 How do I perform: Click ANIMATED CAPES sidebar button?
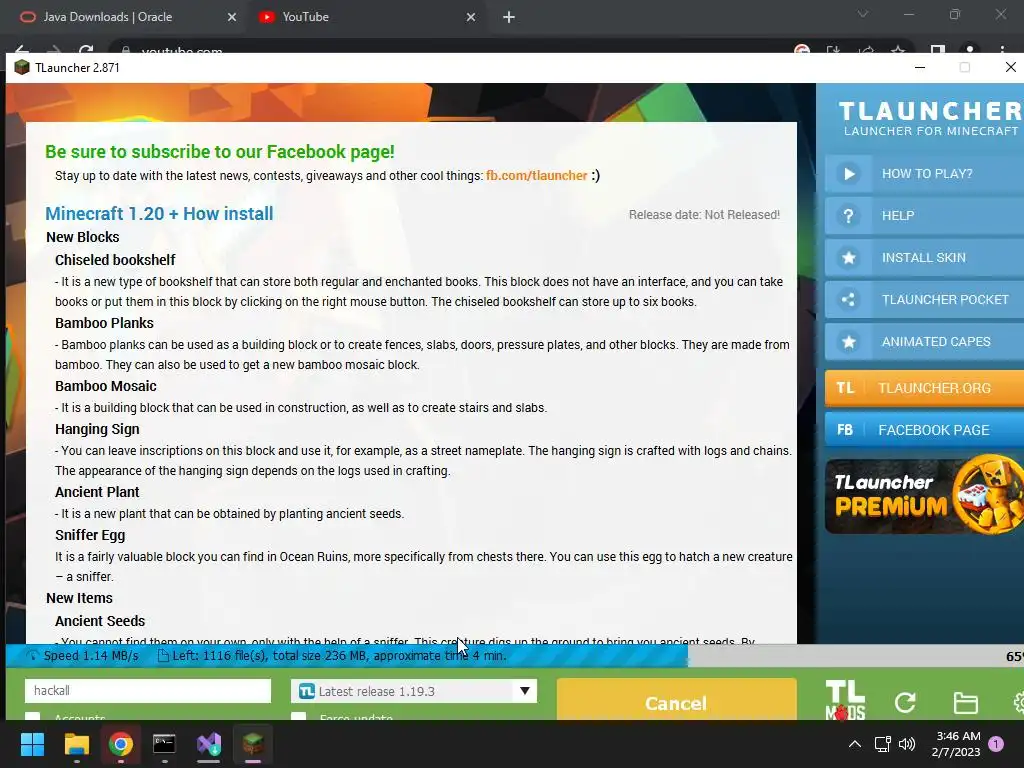(924, 342)
